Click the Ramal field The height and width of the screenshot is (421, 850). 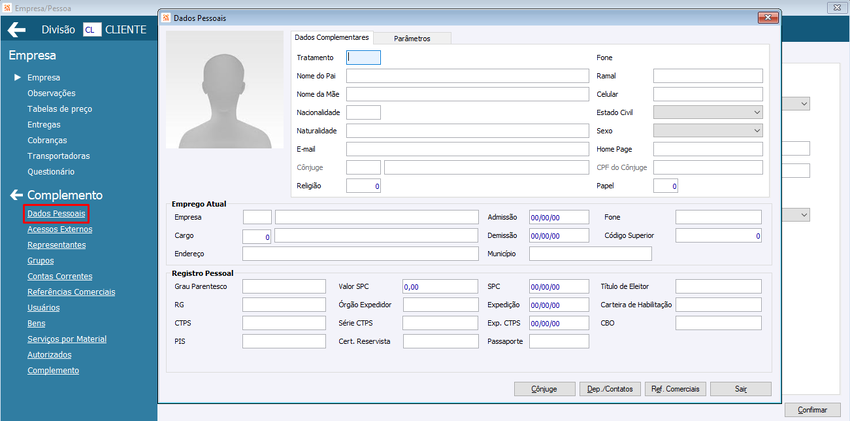(x=708, y=76)
